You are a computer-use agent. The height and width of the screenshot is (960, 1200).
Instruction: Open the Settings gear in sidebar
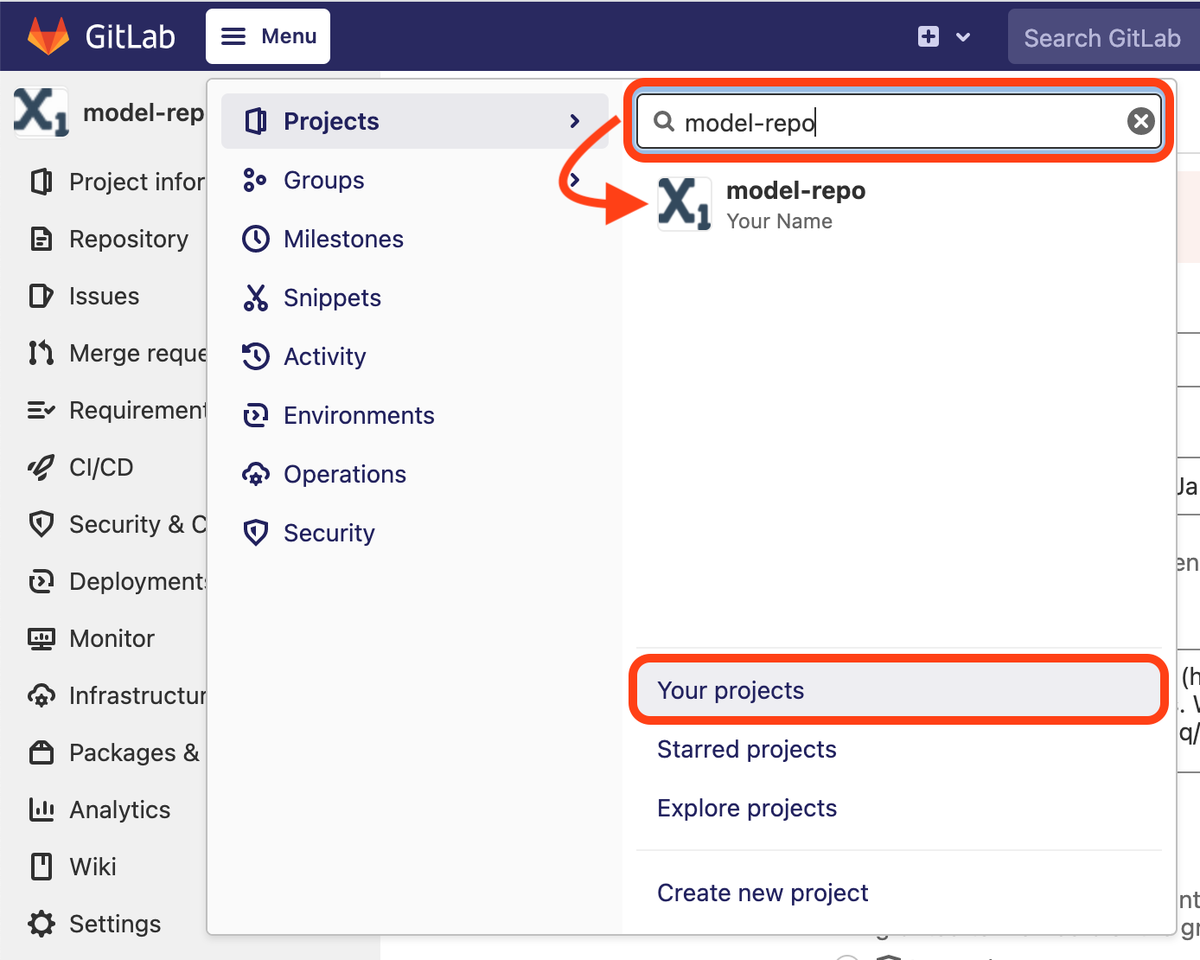pyautogui.click(x=41, y=924)
